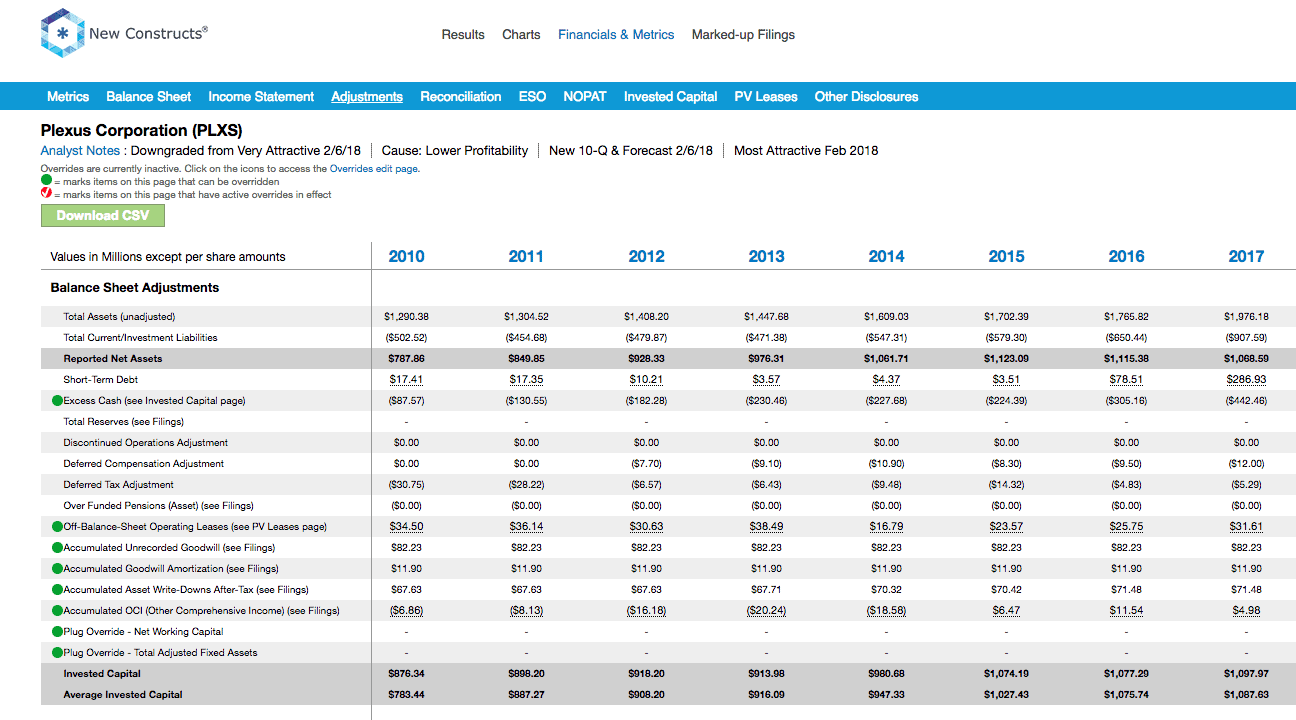Click 2016 Short-Term Debt value $78.51

1126,380
